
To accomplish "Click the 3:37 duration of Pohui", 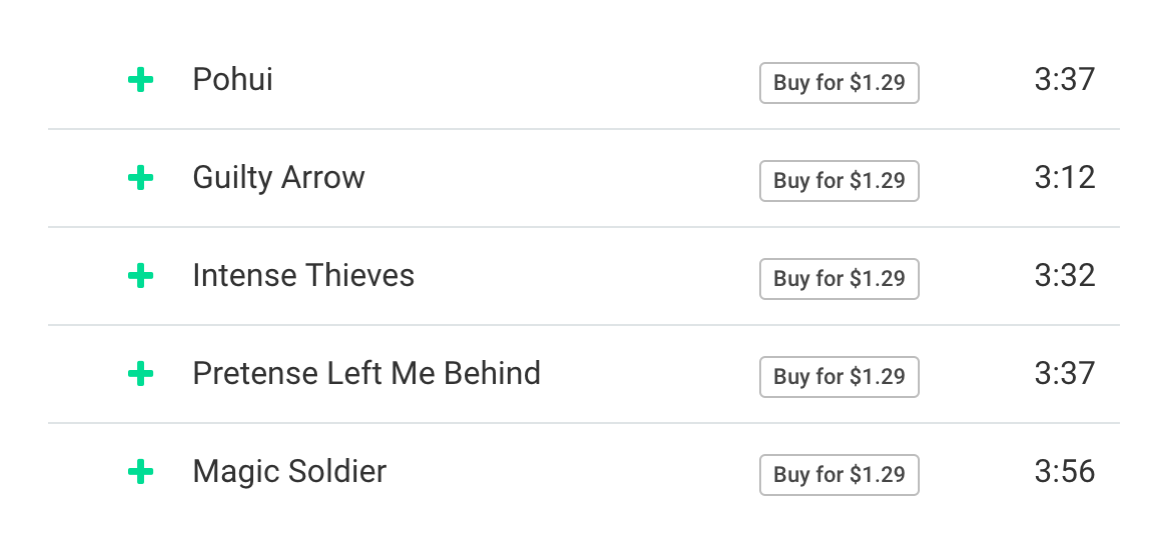I will tap(1064, 80).
